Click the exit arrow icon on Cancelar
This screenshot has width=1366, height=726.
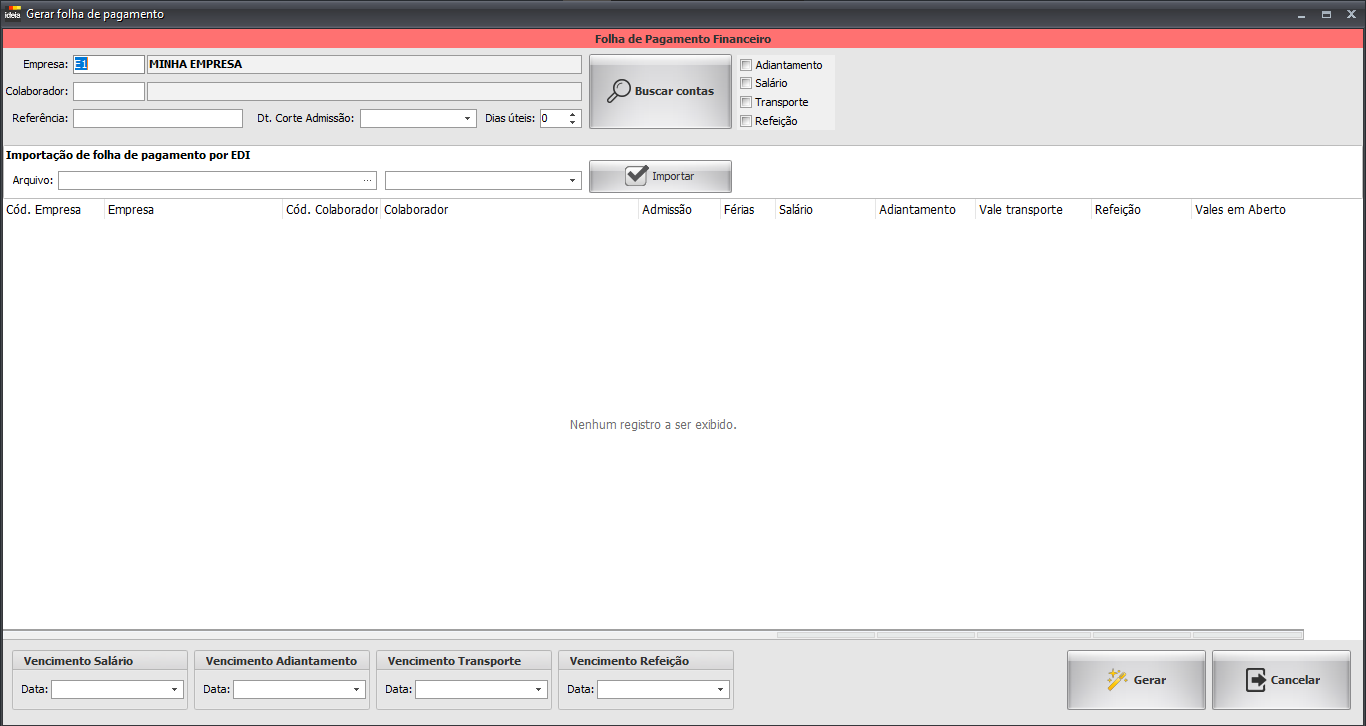click(x=1256, y=680)
